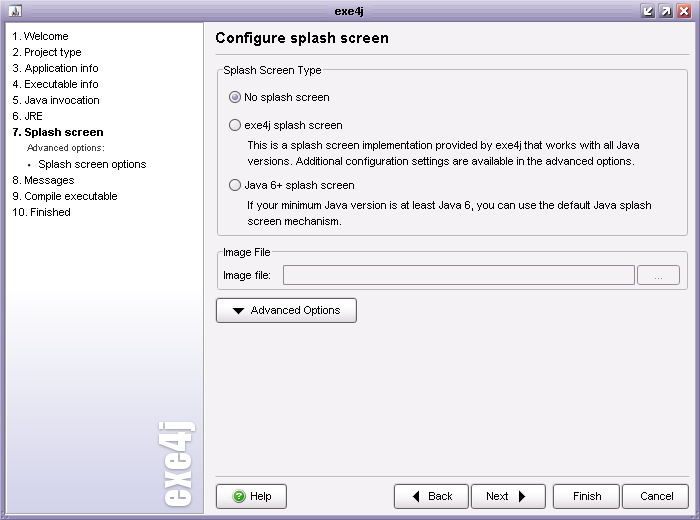Go to step 6. JRE

tap(27, 116)
